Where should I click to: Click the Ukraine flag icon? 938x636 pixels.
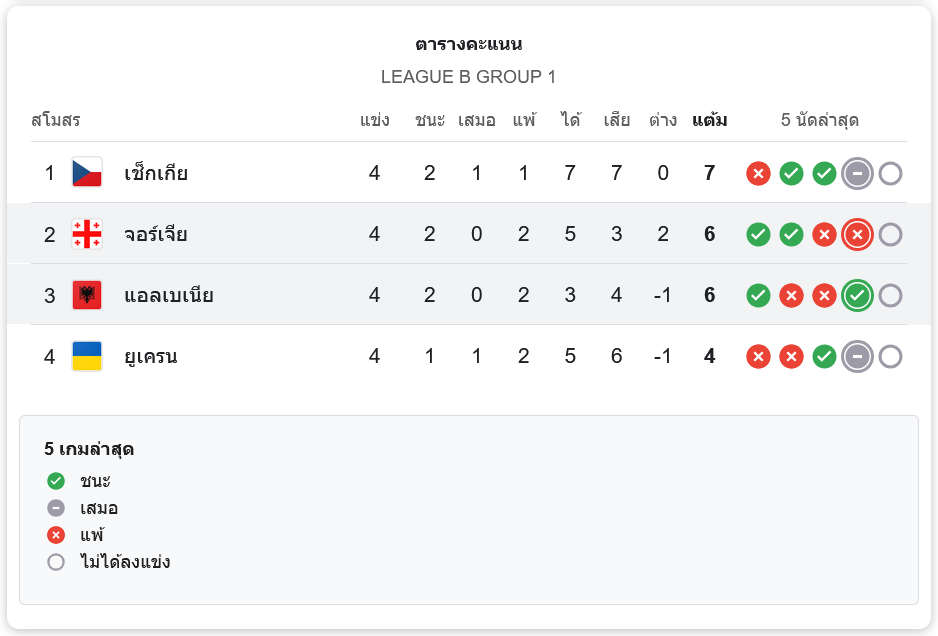87,356
